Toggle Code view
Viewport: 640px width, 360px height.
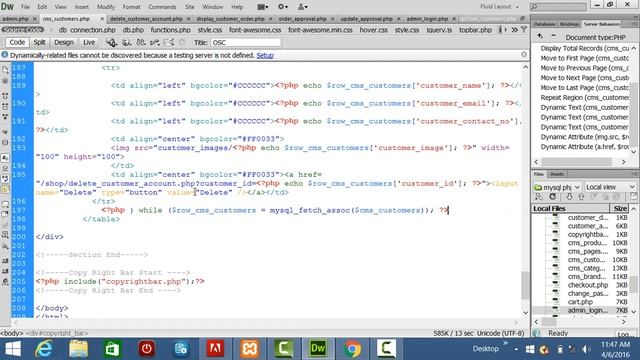(x=17, y=42)
